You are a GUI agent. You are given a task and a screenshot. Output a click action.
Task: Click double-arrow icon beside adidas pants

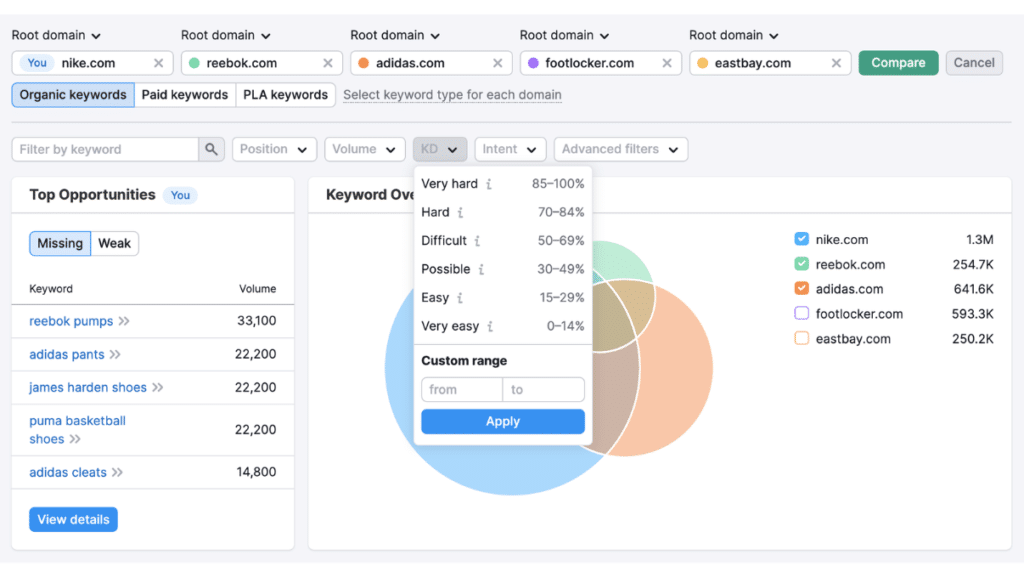click(115, 354)
